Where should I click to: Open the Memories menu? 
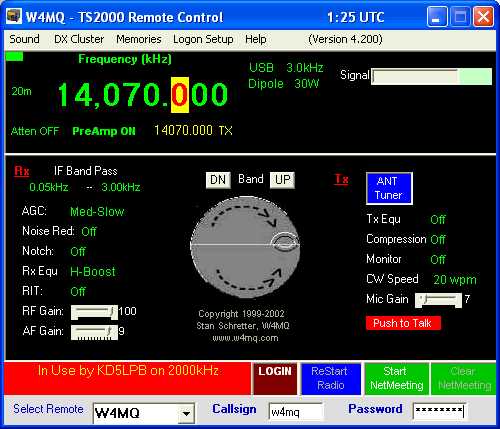tap(139, 39)
